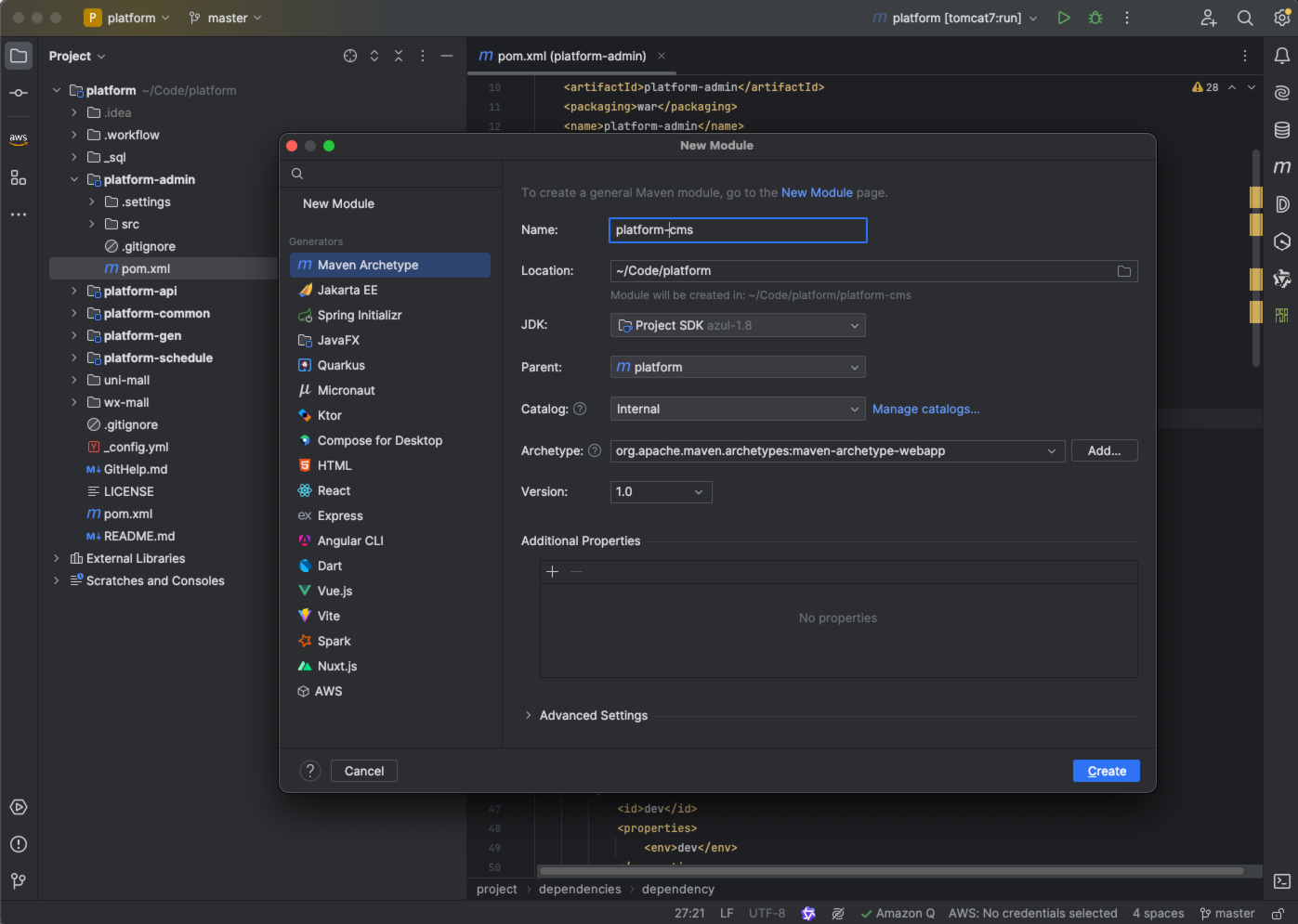Click the dialog generator search field
The width and height of the screenshot is (1298, 924).
click(390, 174)
